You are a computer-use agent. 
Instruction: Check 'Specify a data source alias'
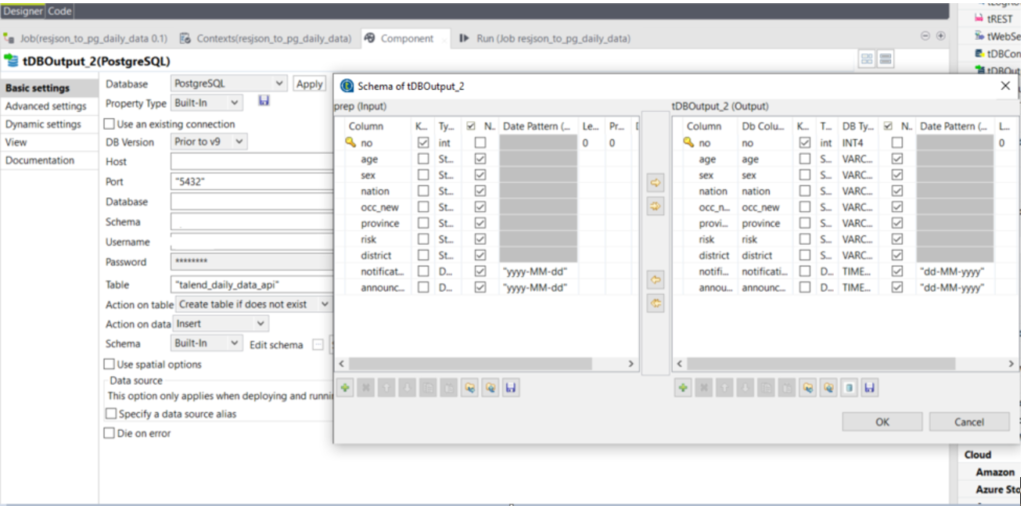click(111, 414)
